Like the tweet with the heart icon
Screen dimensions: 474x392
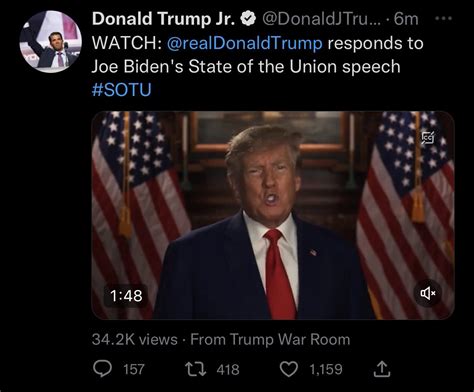(288, 369)
